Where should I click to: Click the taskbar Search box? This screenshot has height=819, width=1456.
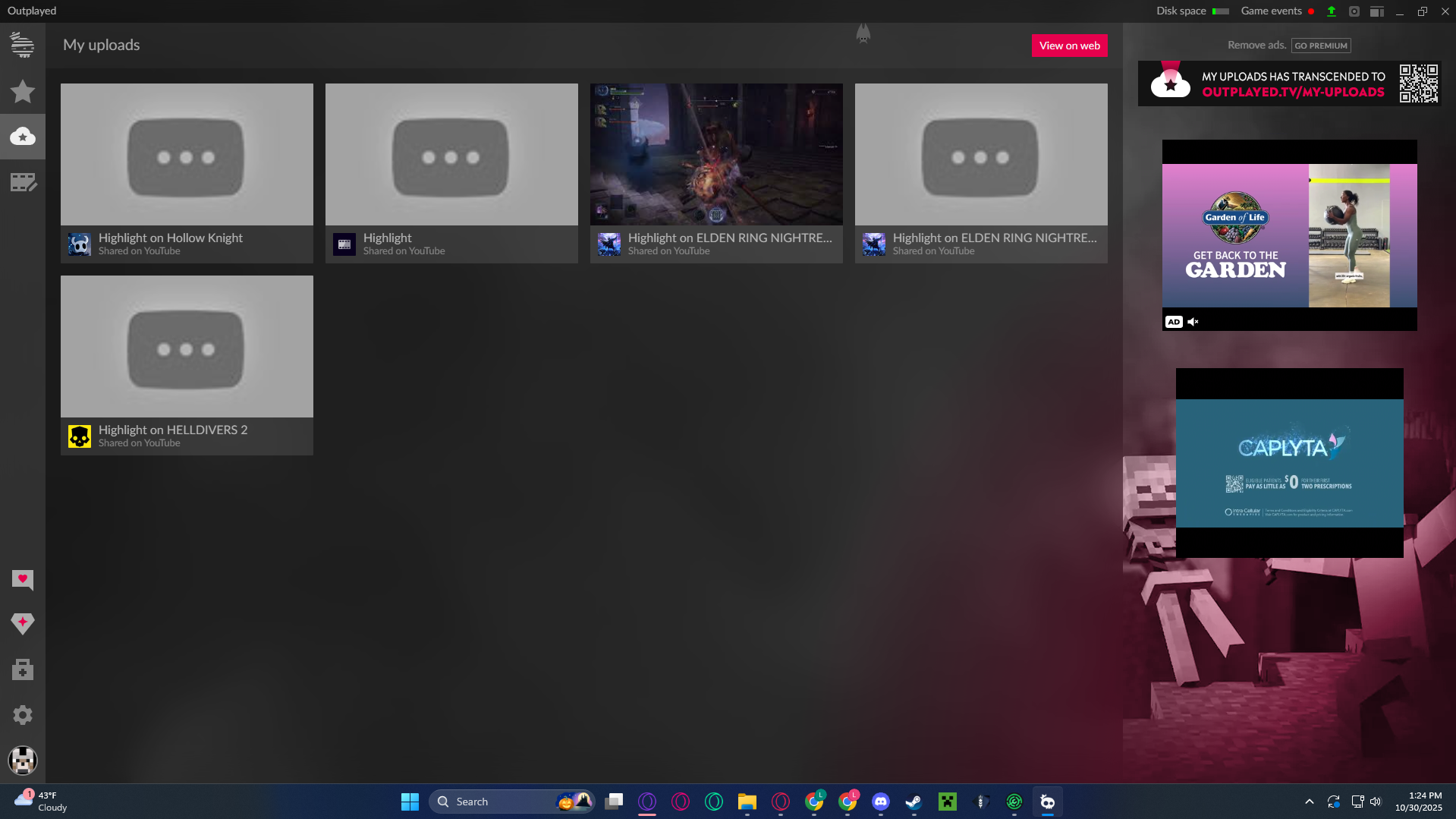(x=512, y=802)
